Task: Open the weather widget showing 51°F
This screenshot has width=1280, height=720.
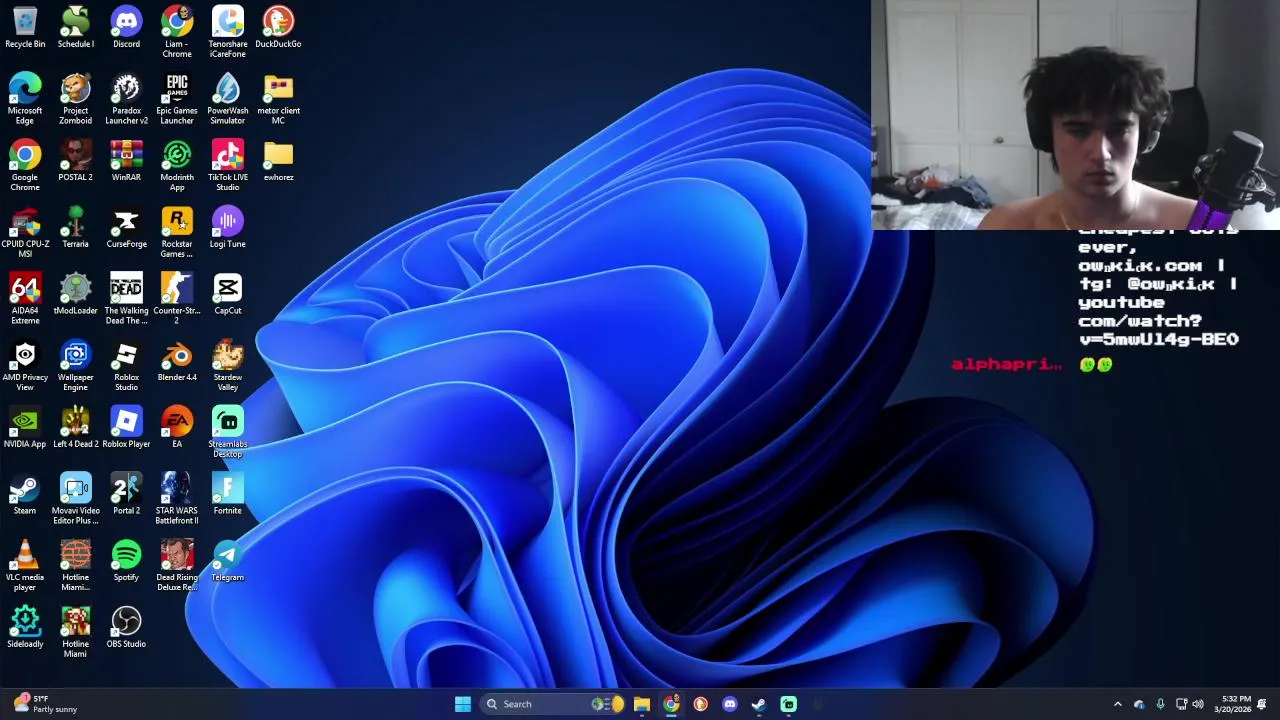Action: click(x=46, y=704)
